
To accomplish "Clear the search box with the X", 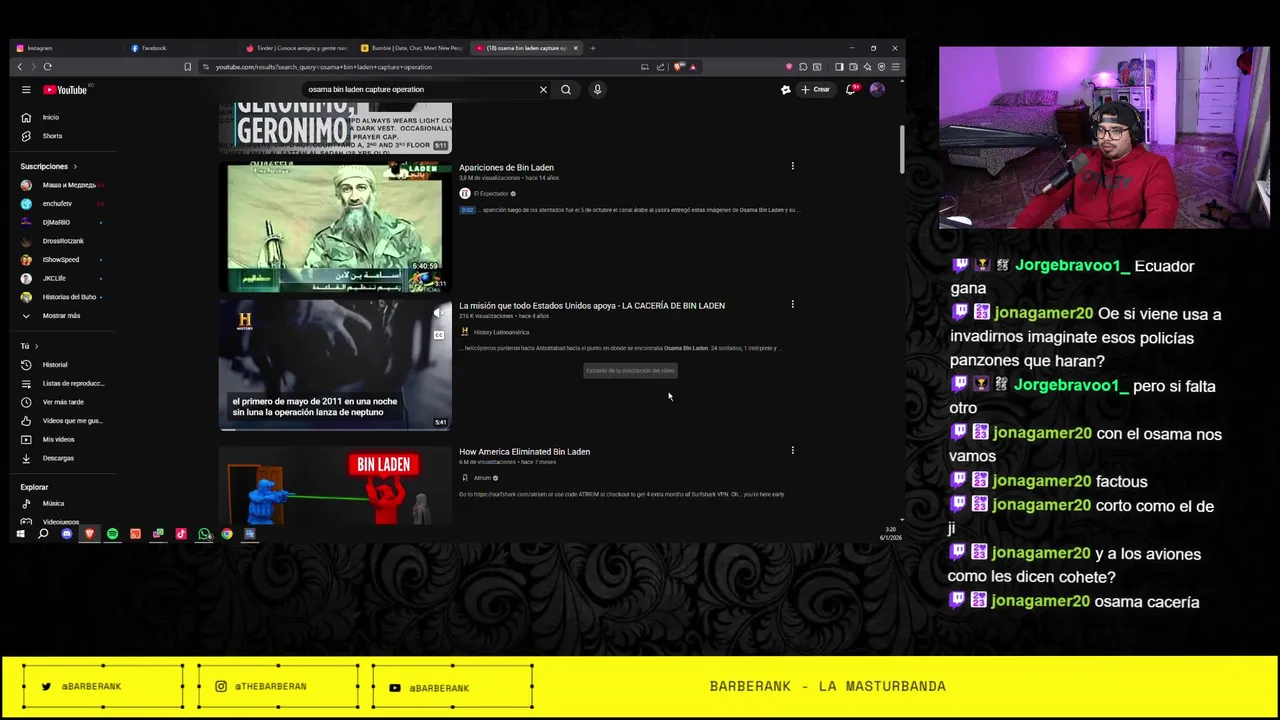I will coord(543,90).
